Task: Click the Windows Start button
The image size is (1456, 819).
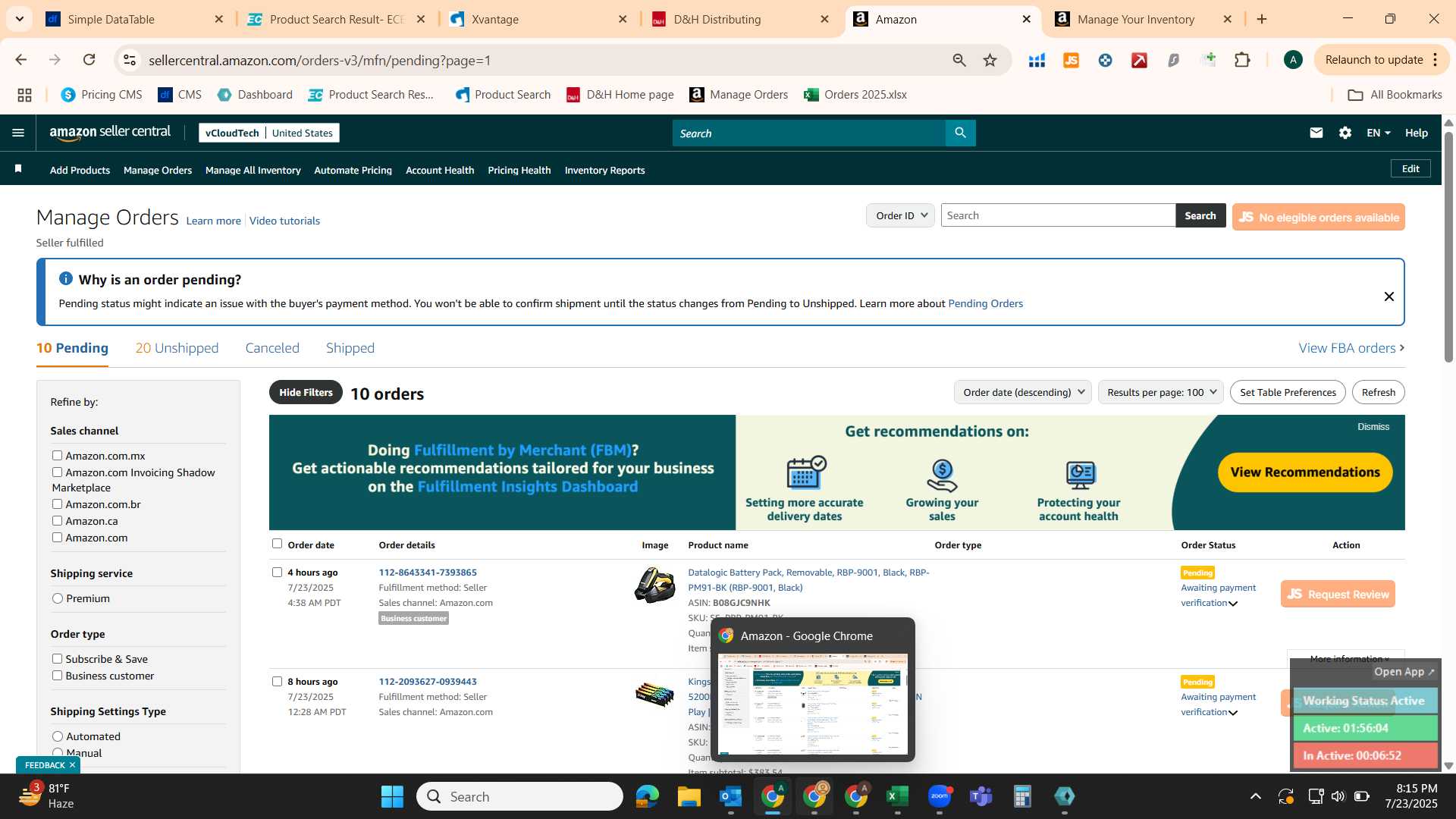Action: (x=392, y=796)
